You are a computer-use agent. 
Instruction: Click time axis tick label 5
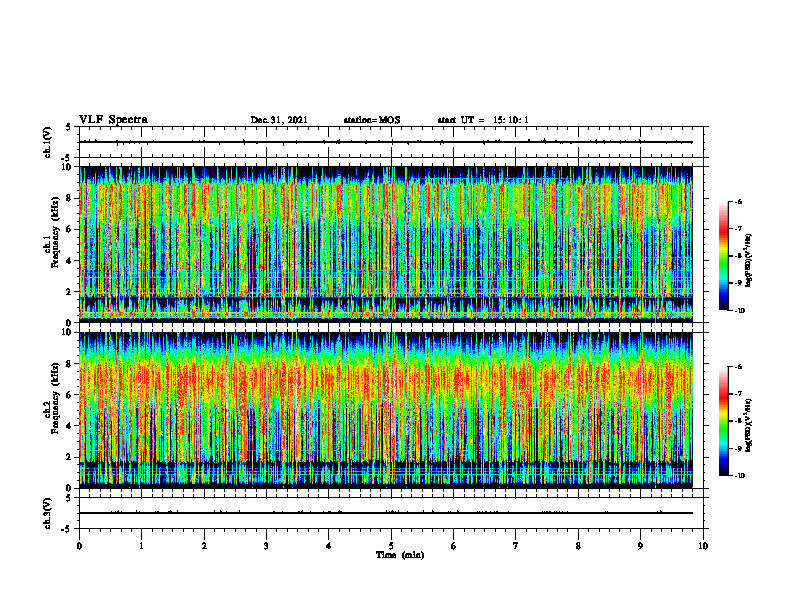point(391,546)
